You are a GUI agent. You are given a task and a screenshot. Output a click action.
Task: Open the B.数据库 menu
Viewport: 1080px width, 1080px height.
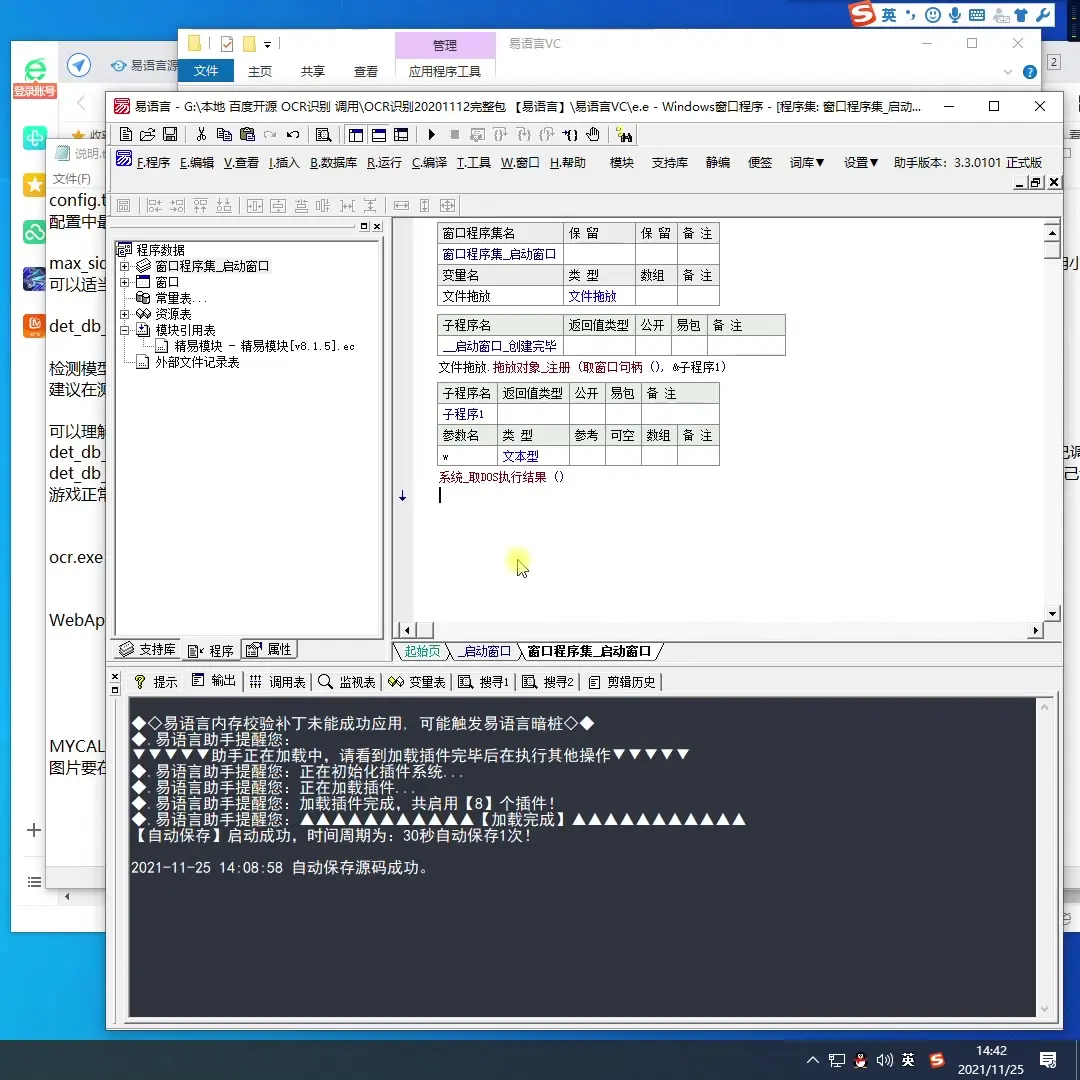coord(333,163)
